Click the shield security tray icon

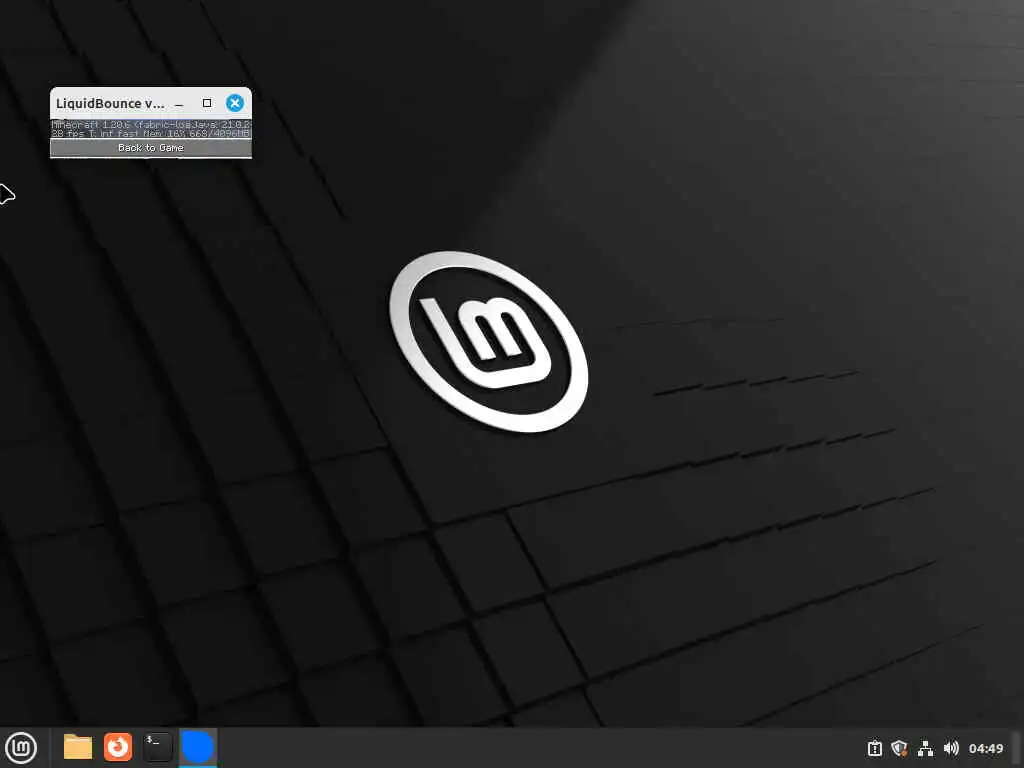pos(899,748)
